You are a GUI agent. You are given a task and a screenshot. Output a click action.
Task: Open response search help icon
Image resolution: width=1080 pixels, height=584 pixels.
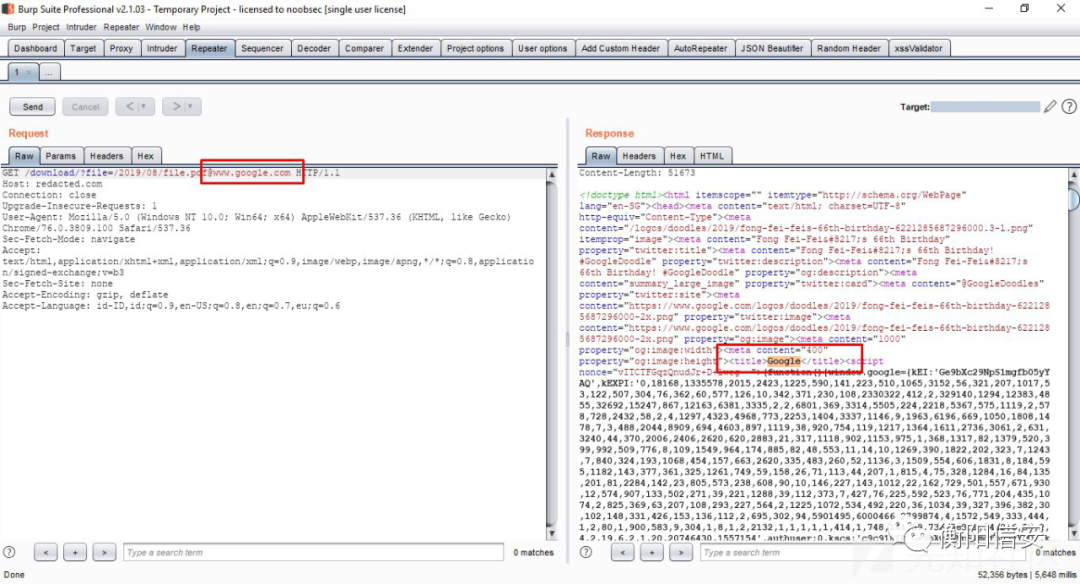586,552
